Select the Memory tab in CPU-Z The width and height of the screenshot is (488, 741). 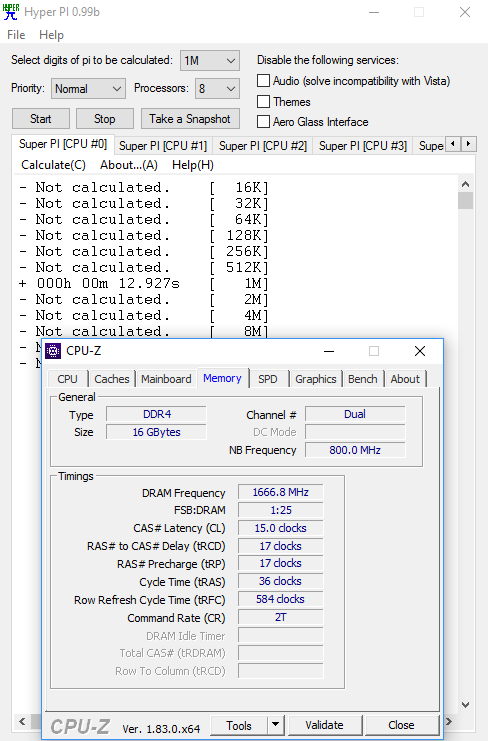tap(223, 378)
